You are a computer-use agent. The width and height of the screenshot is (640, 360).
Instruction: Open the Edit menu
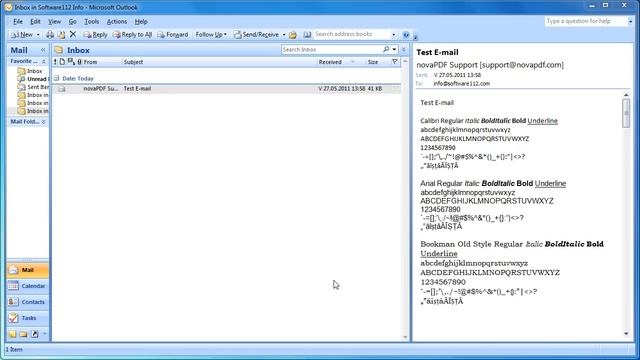(x=35, y=21)
